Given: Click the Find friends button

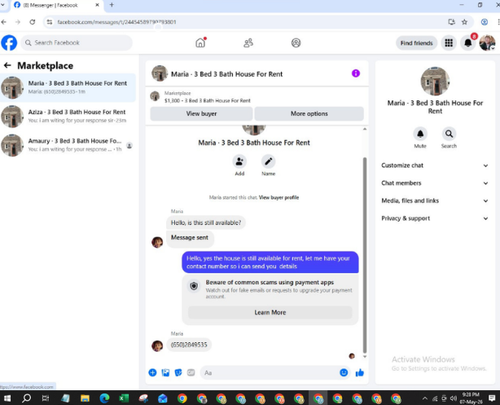Looking at the screenshot, I should [x=417, y=43].
